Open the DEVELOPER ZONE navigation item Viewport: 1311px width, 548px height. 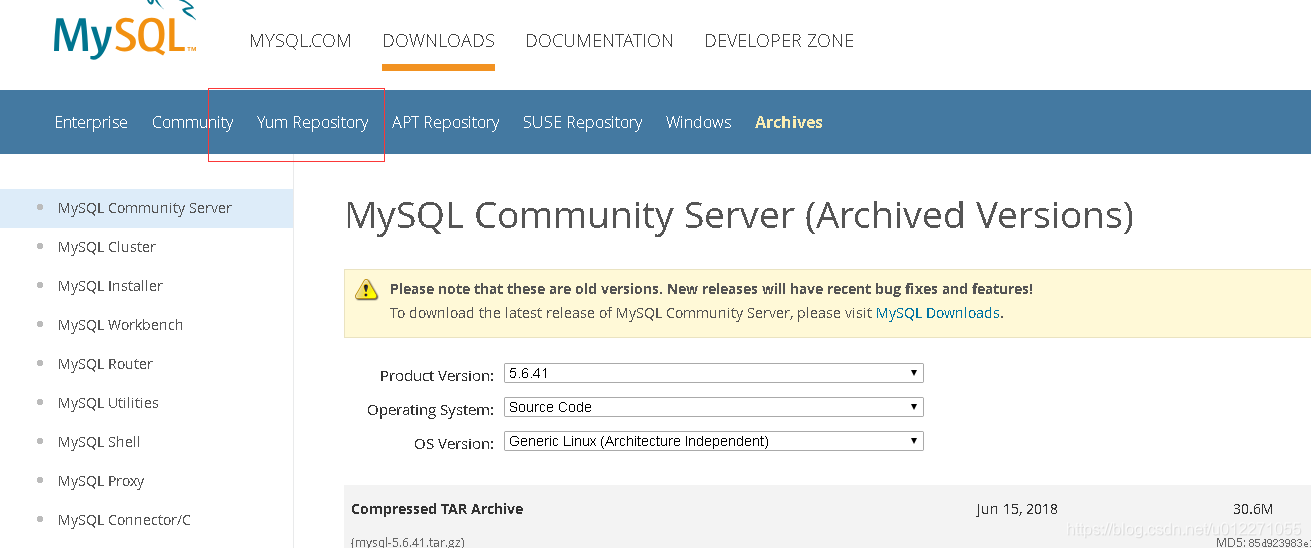tap(779, 41)
